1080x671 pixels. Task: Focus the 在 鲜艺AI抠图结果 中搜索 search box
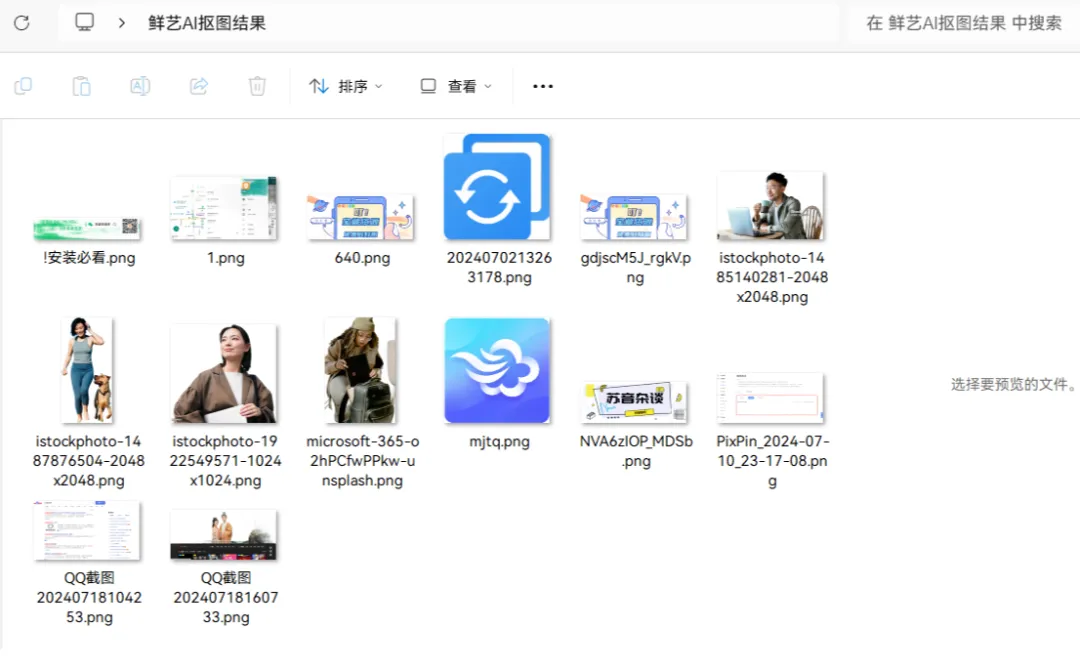pyautogui.click(x=962, y=22)
